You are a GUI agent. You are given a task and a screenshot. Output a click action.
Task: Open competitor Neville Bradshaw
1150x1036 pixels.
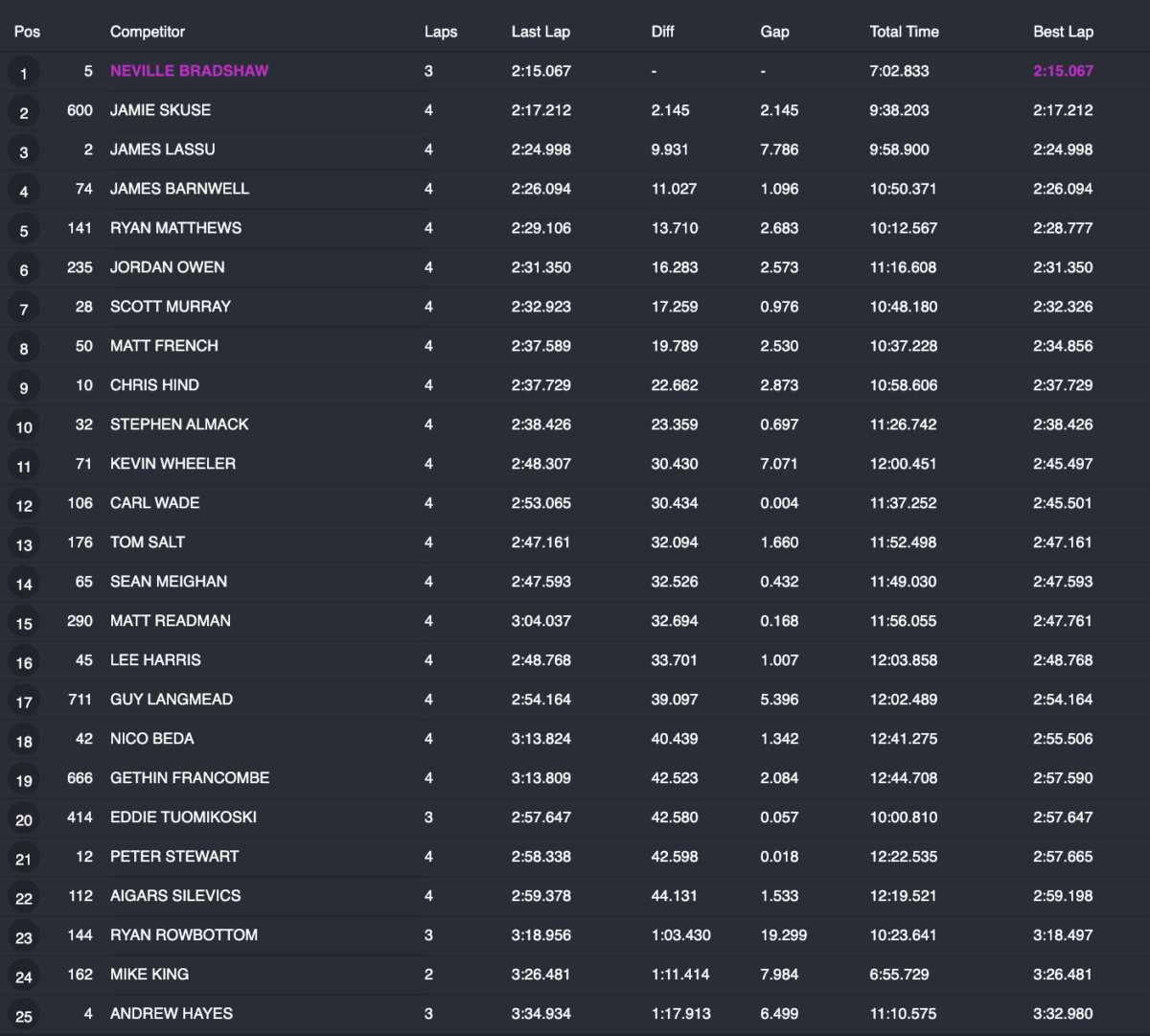pos(190,71)
